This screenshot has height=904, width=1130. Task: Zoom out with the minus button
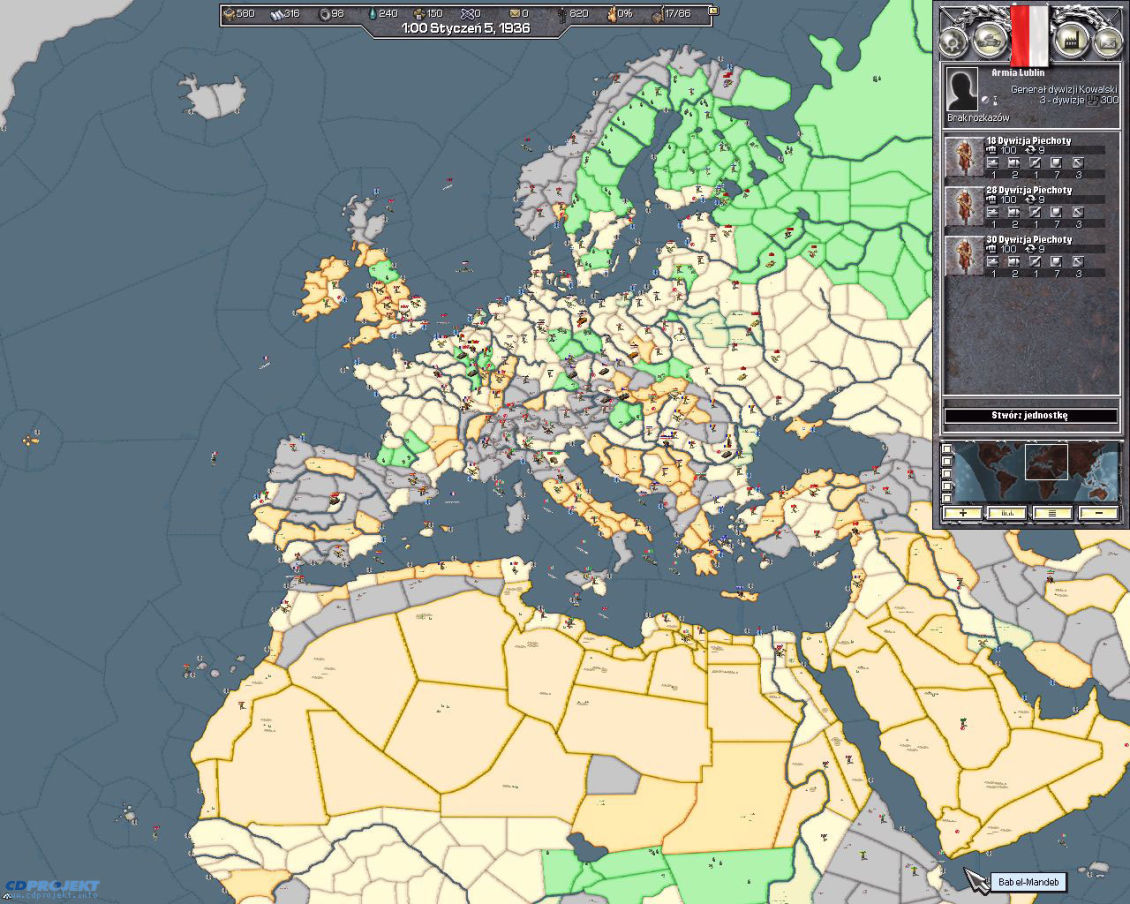click(1098, 513)
